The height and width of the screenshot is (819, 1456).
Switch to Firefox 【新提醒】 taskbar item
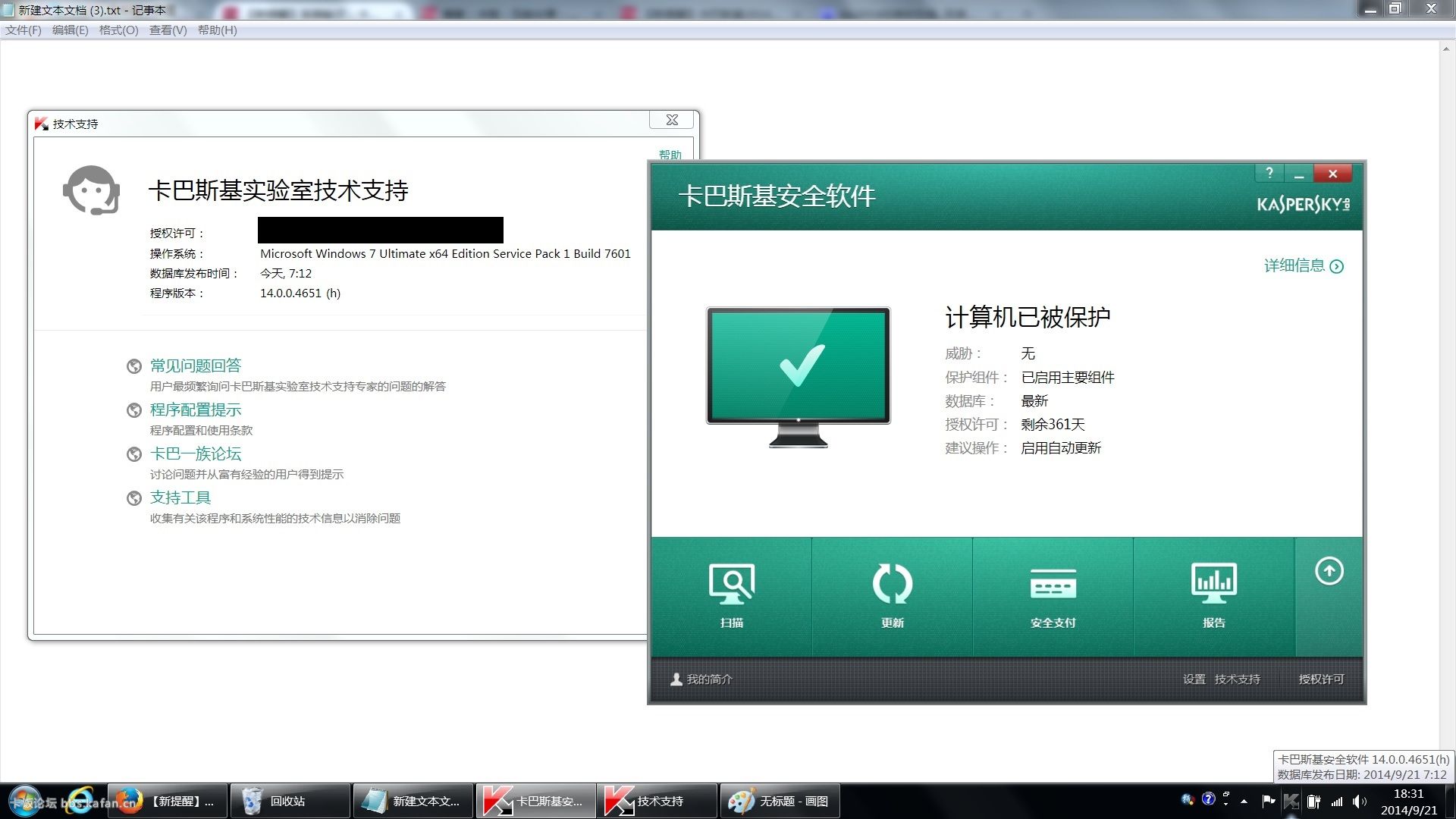[168, 801]
